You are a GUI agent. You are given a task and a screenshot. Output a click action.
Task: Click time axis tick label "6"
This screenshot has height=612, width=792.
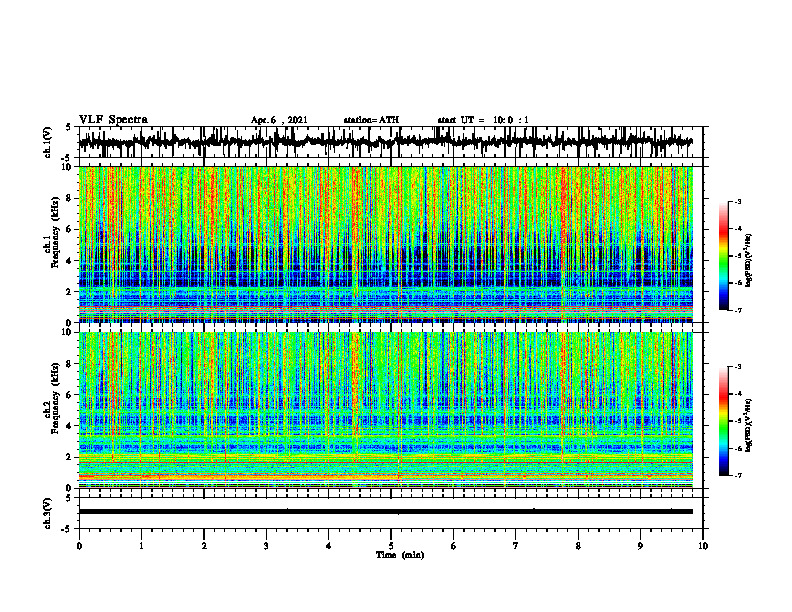[x=454, y=546]
